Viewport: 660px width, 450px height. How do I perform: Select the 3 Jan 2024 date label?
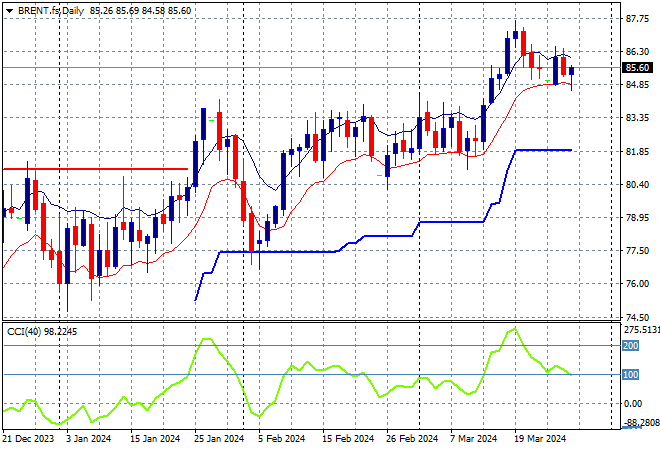pos(88,439)
